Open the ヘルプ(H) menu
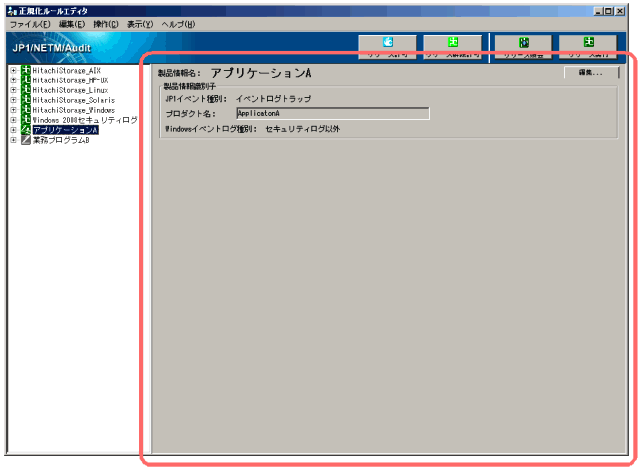Viewport: 640px width, 470px height. click(x=178, y=24)
